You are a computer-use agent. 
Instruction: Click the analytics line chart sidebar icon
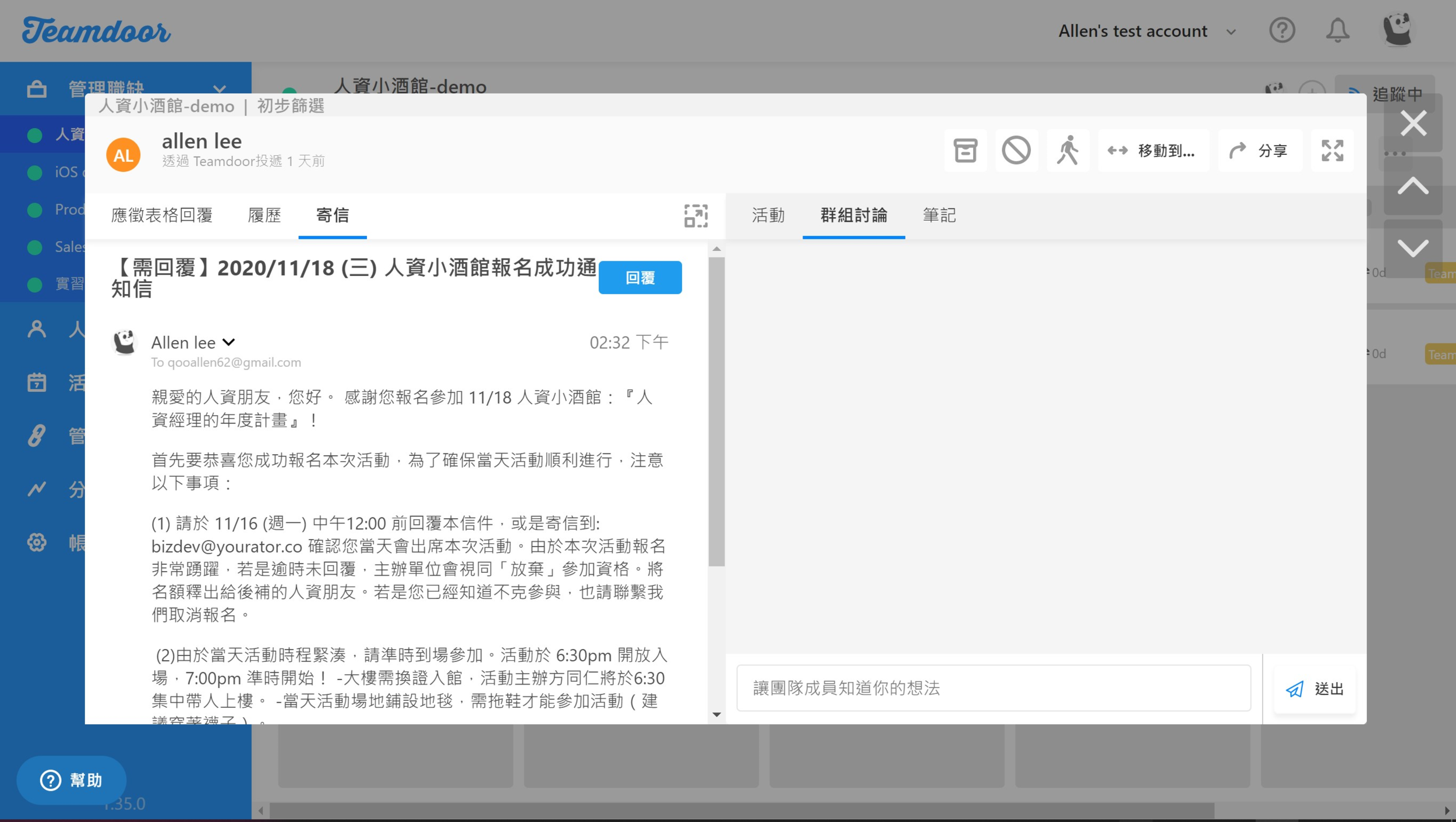tap(37, 489)
